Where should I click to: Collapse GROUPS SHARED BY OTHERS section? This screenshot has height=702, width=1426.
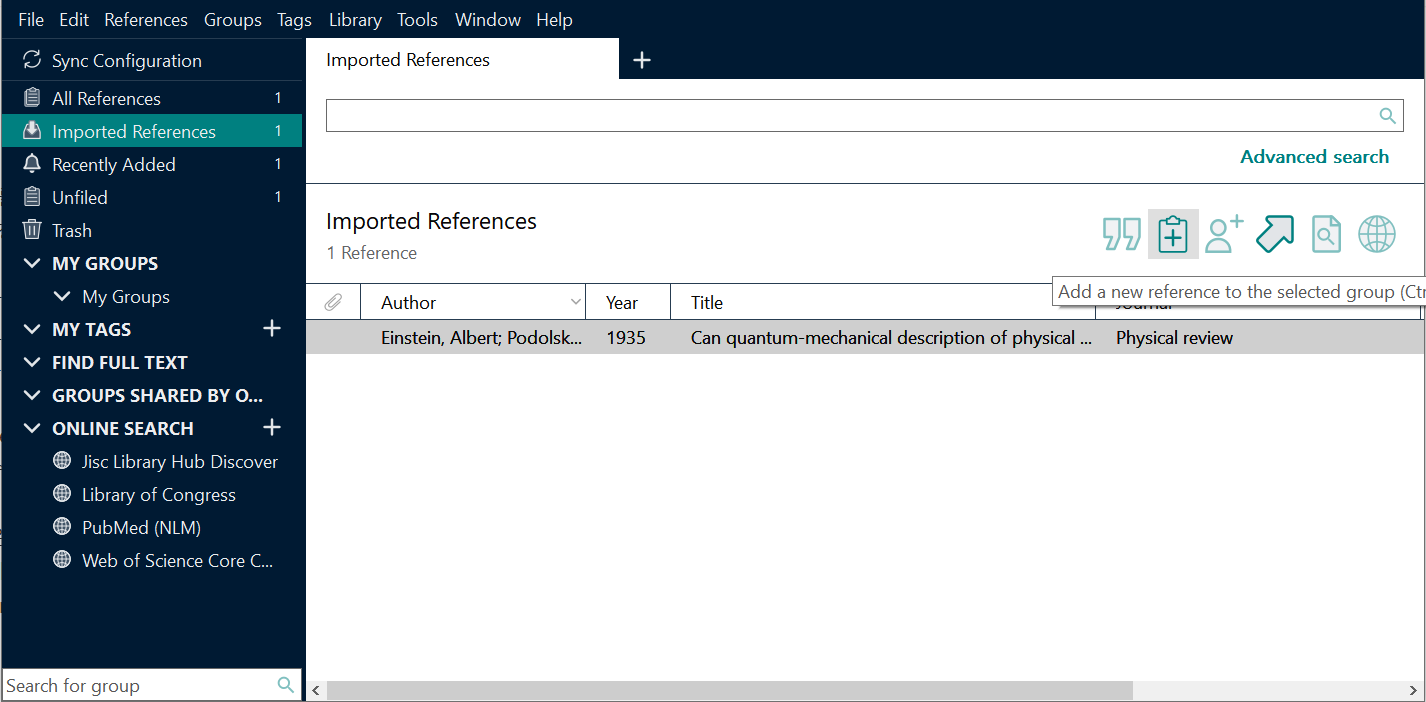click(32, 395)
